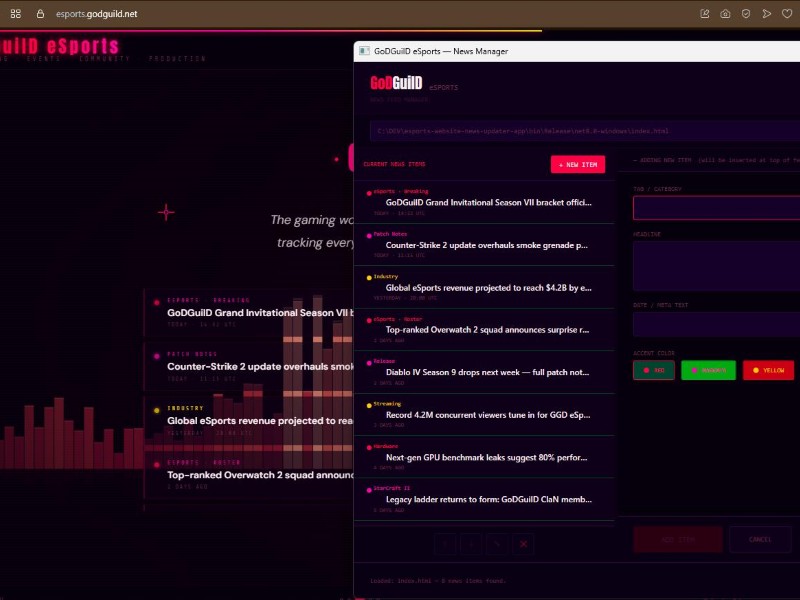Select Top-ranked Overwatch 2 item in News Manager
Viewport: 800px width, 600px height.
(484, 330)
